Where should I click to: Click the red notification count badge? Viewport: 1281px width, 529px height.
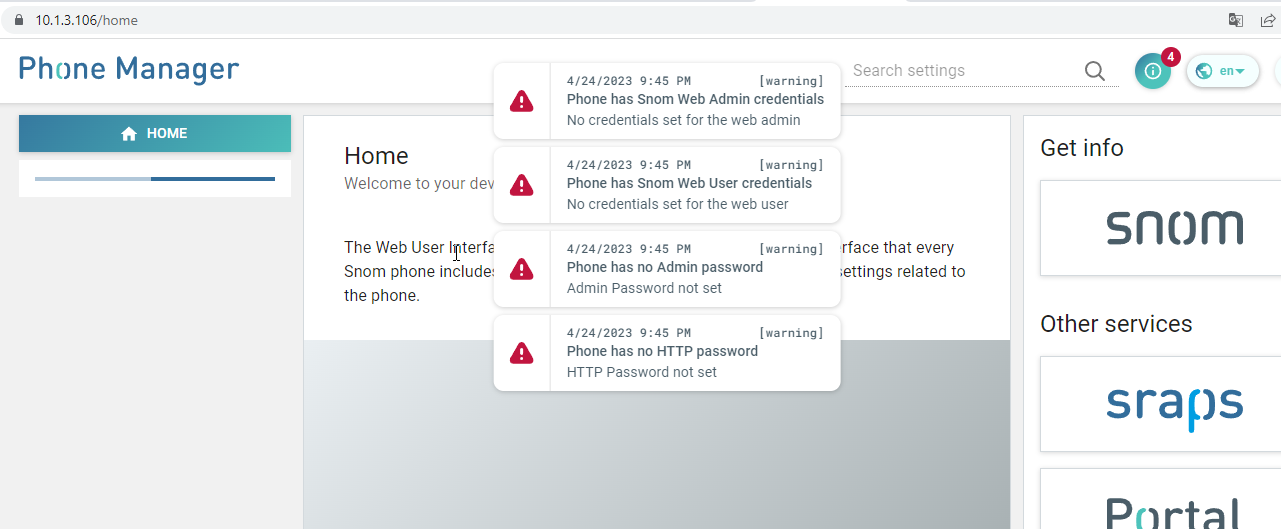coord(1171,57)
